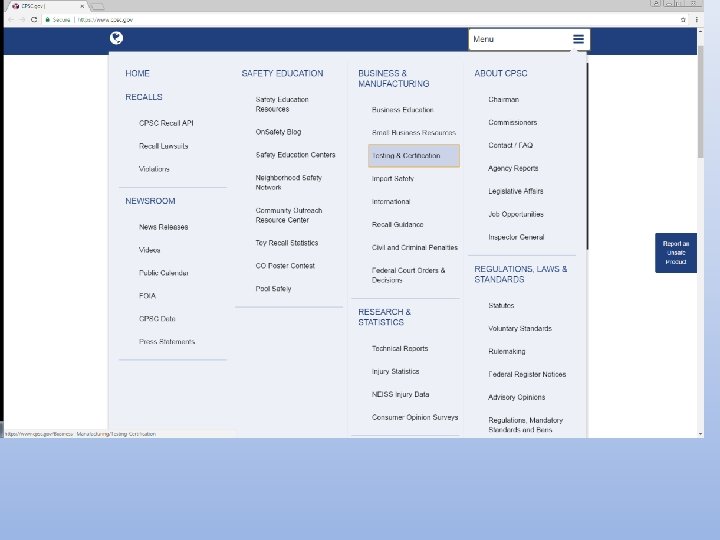The height and width of the screenshot is (540, 720).
Task: Open International link
Action: [x=391, y=202]
